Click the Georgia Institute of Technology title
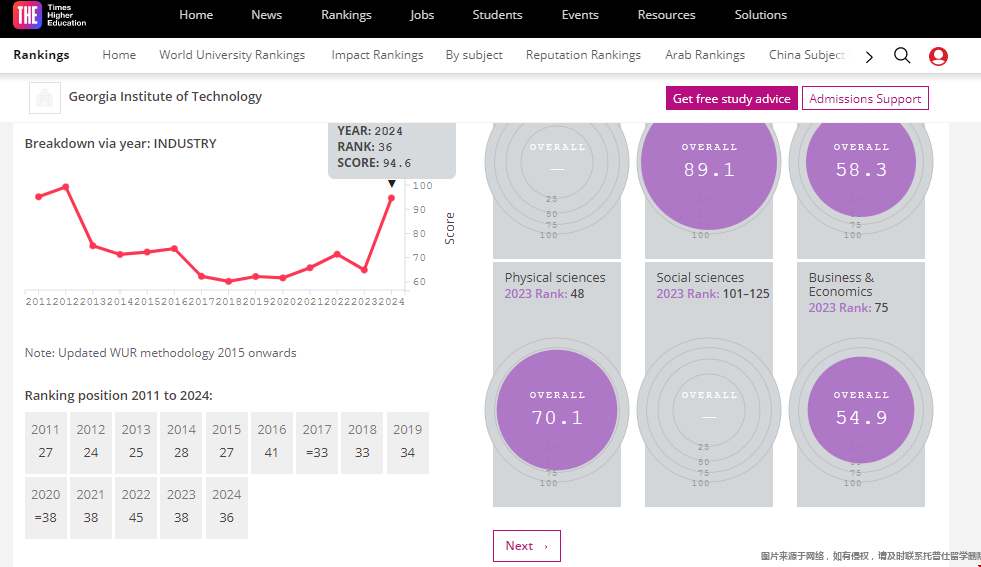 165,96
